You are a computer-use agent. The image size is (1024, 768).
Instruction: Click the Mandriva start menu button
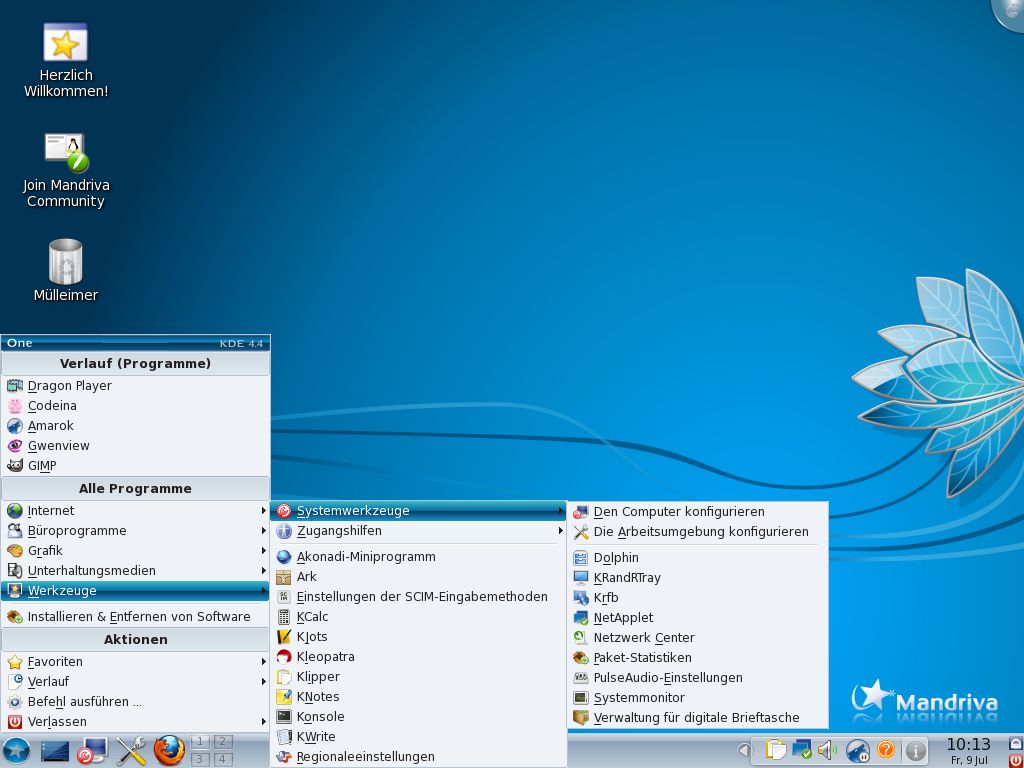tap(16, 750)
